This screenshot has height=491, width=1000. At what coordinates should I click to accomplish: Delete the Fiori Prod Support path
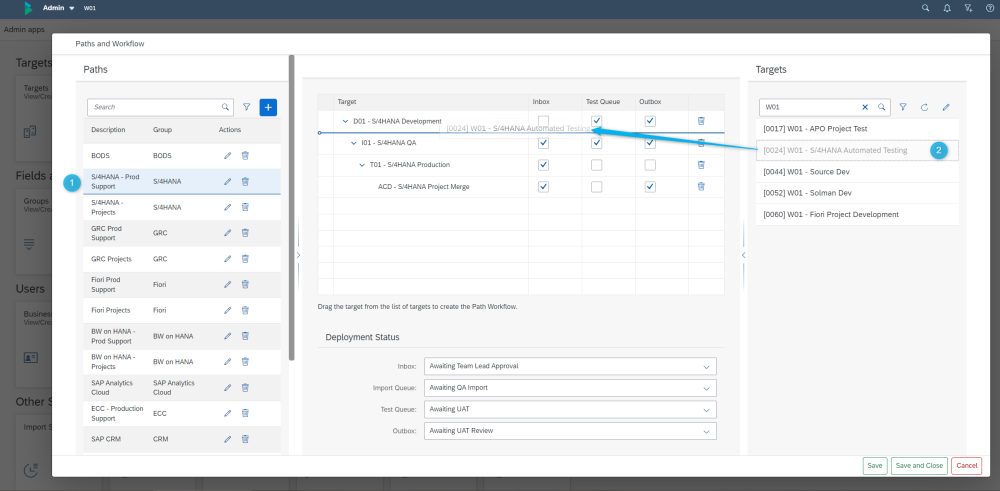245,284
